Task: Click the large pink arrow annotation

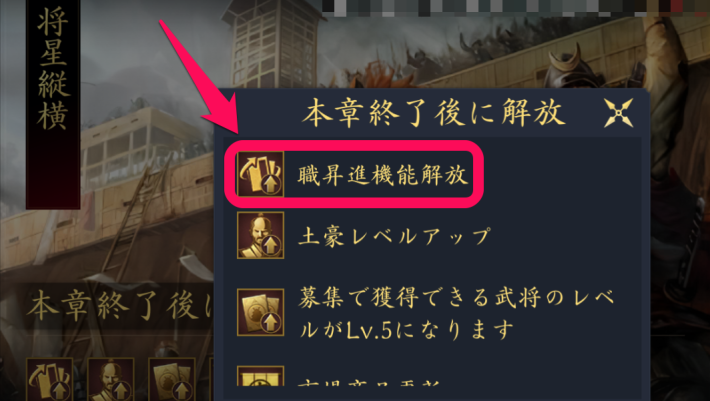Action: pos(197,76)
